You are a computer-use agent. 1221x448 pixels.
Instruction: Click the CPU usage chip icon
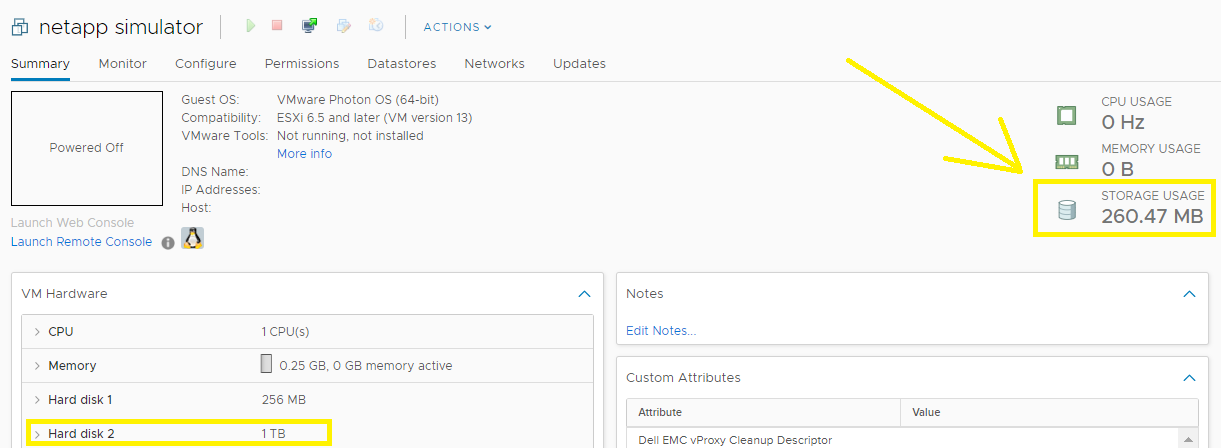(x=1067, y=115)
